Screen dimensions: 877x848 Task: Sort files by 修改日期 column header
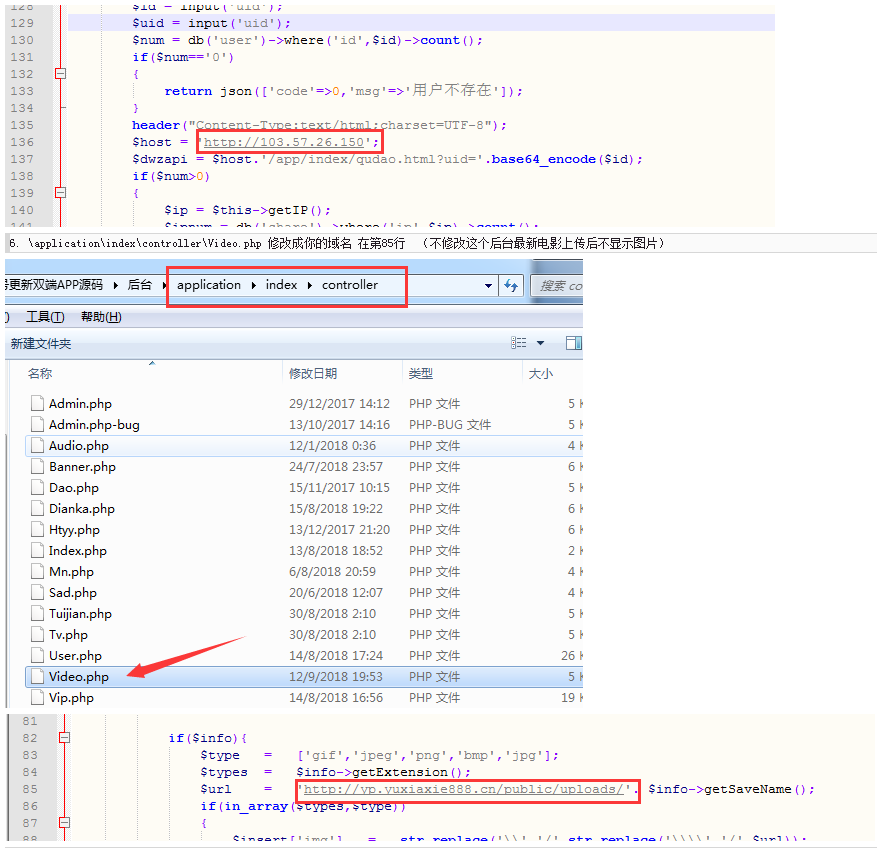313,373
